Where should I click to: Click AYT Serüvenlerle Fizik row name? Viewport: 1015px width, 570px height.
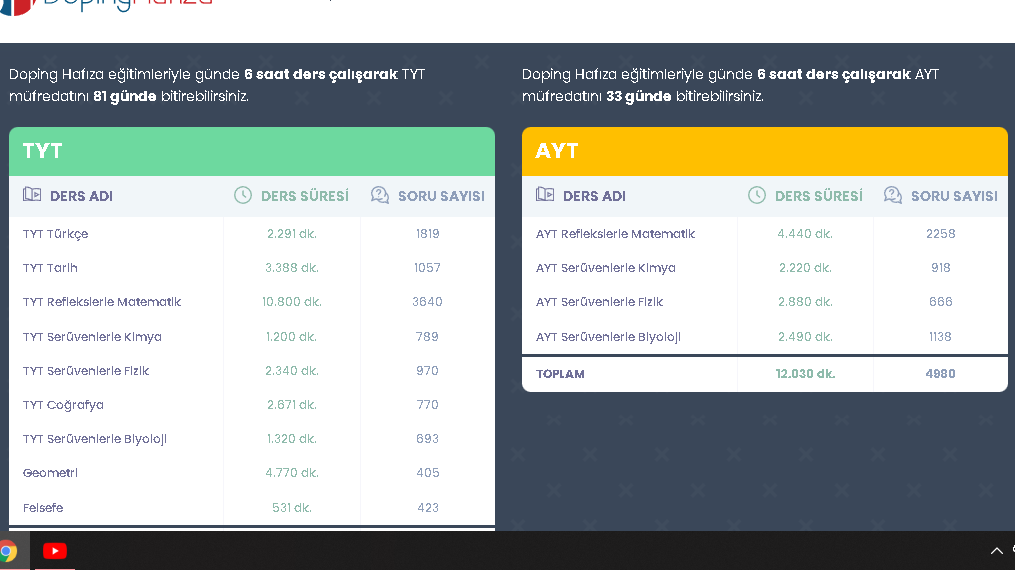coord(599,302)
